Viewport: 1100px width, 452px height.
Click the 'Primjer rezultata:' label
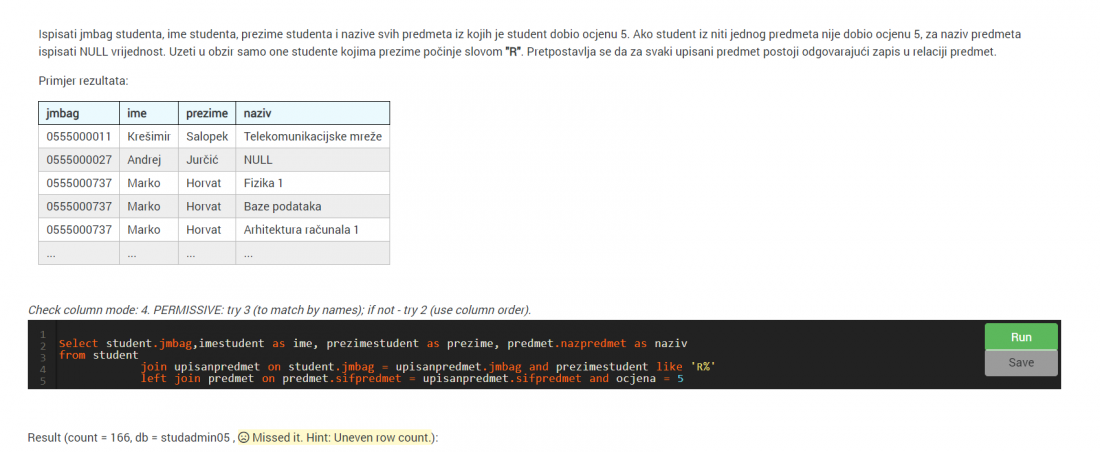(x=83, y=81)
